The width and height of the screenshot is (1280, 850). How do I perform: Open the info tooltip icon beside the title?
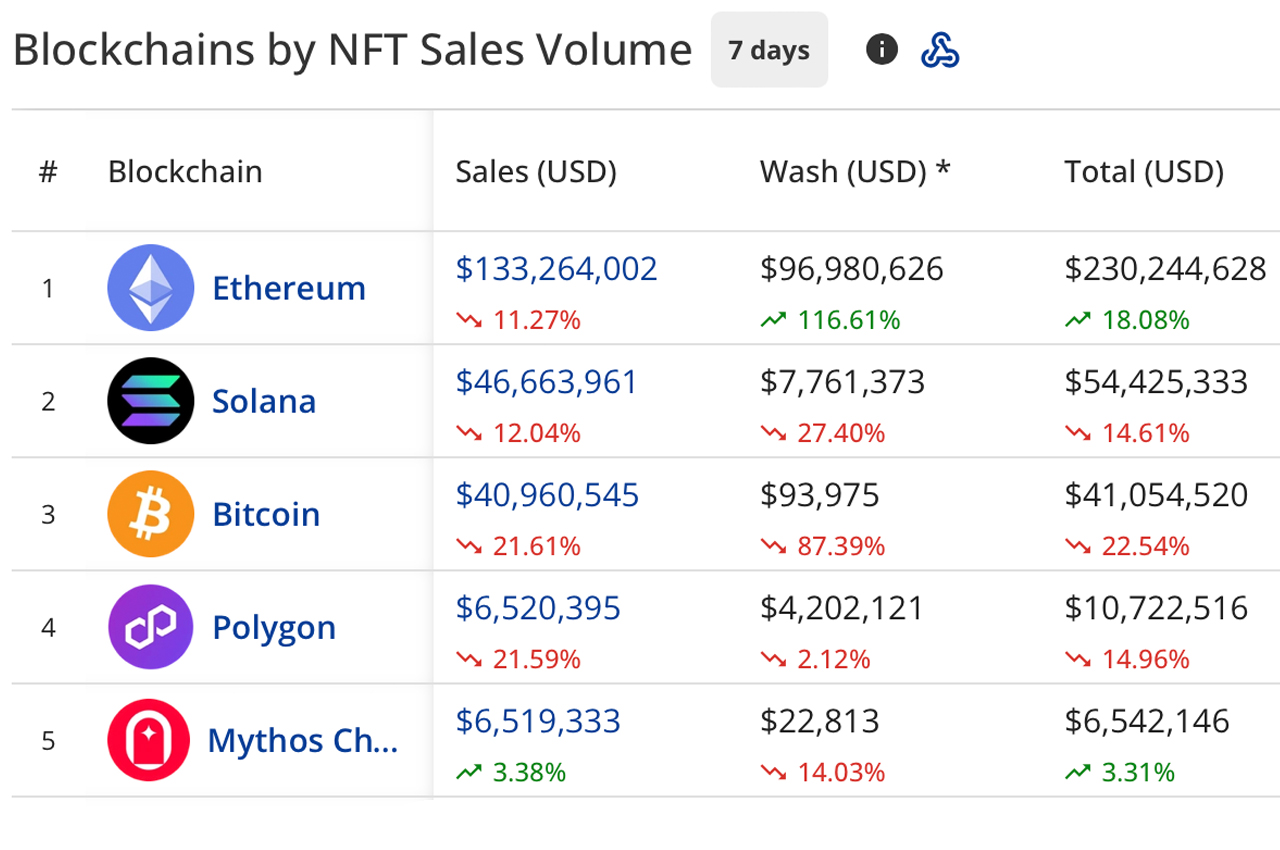881,48
